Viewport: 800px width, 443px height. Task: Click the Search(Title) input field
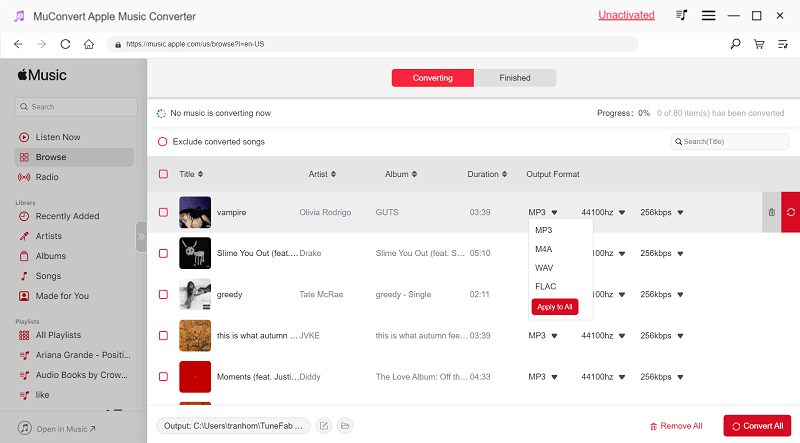(x=731, y=142)
